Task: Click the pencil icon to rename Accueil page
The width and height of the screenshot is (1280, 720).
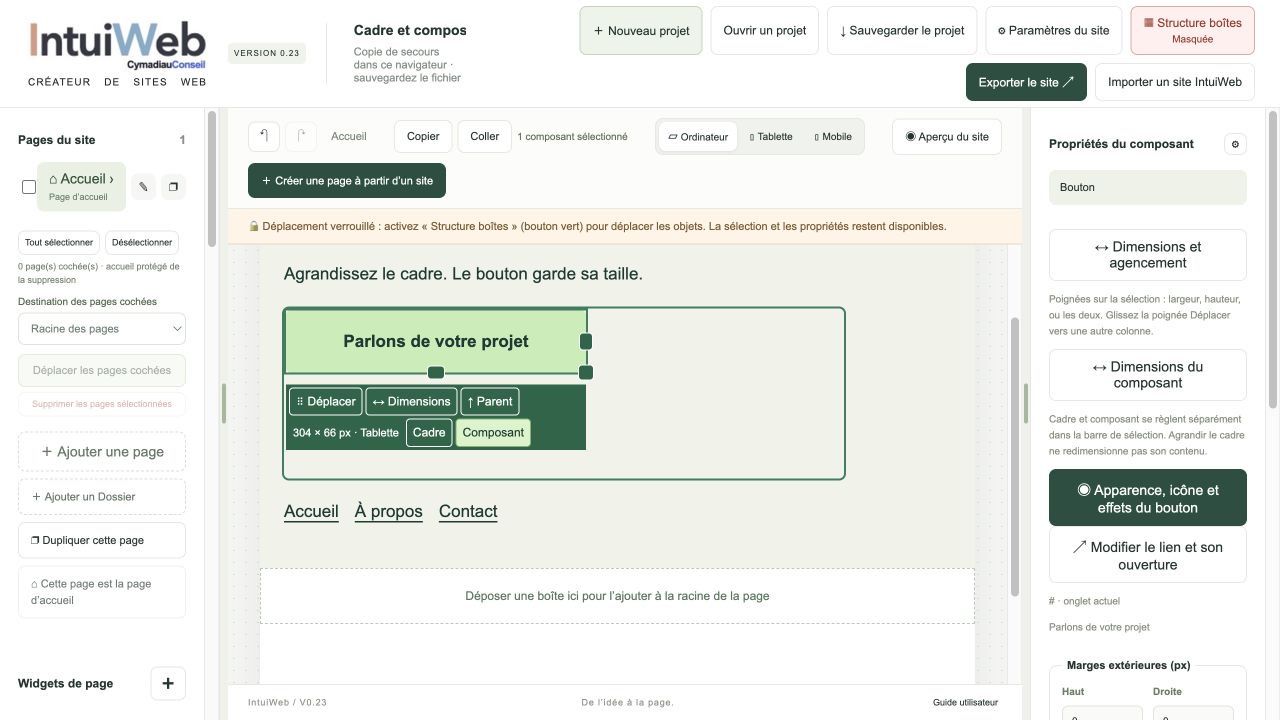Action: [x=144, y=187]
